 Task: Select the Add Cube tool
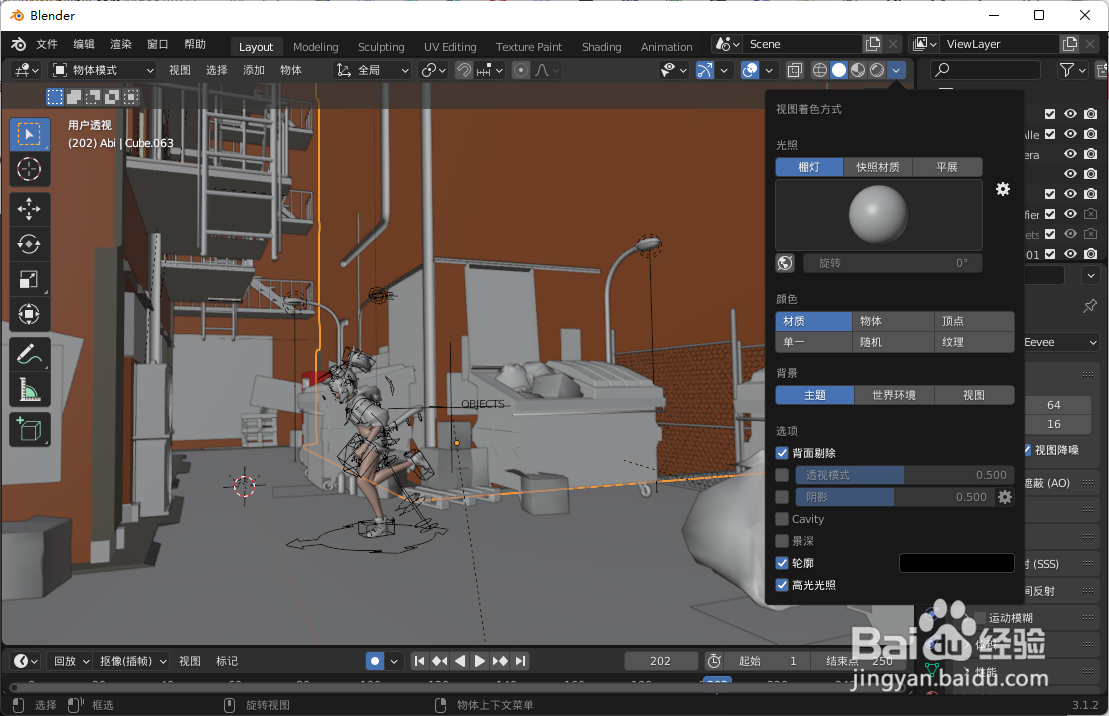pyautogui.click(x=29, y=429)
